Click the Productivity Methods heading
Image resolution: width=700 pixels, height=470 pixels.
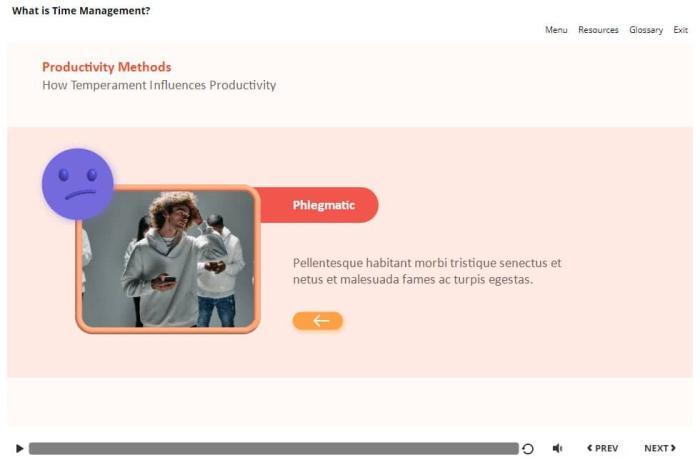107,67
